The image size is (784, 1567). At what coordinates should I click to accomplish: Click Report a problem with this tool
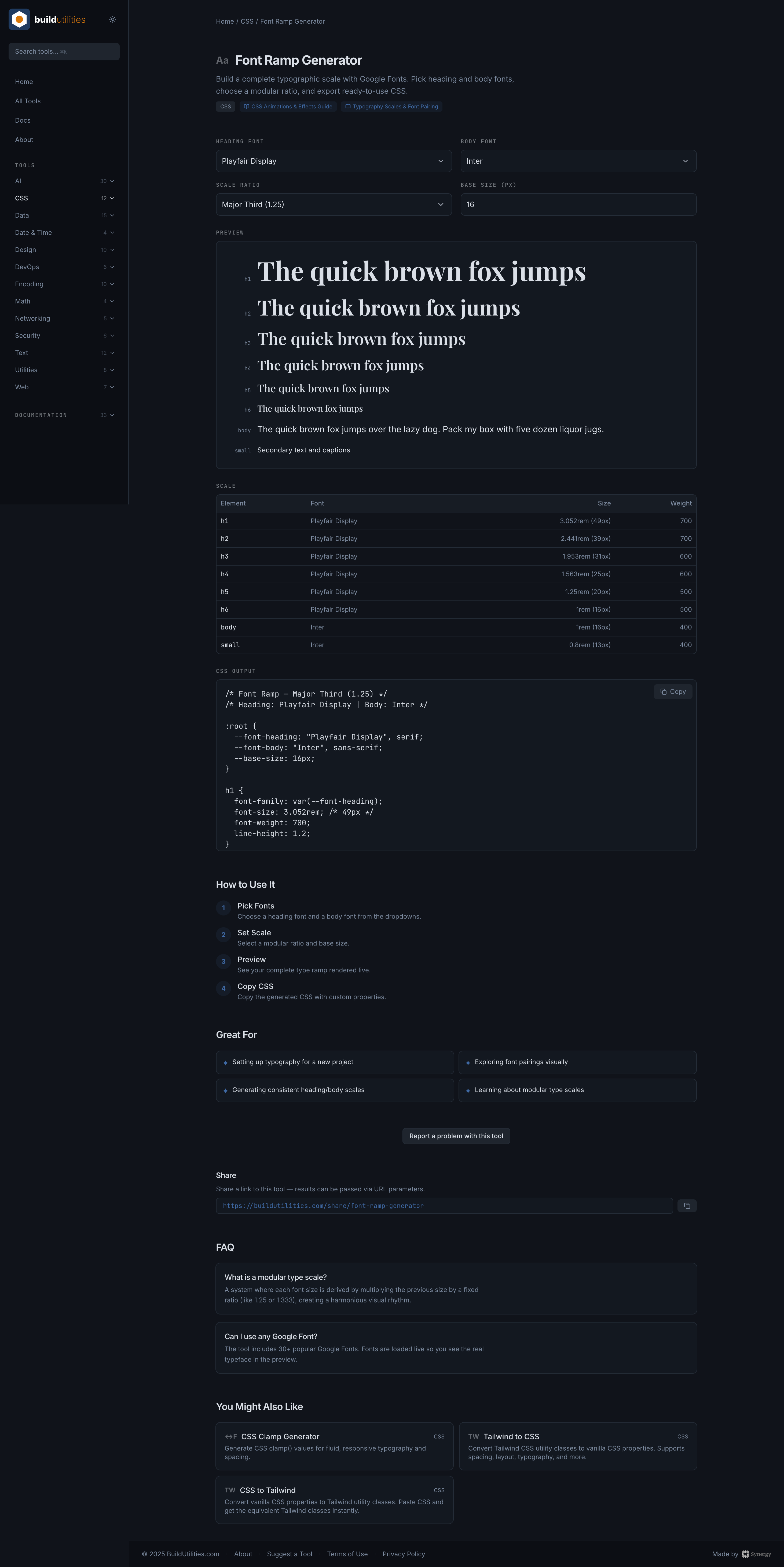[456, 1136]
